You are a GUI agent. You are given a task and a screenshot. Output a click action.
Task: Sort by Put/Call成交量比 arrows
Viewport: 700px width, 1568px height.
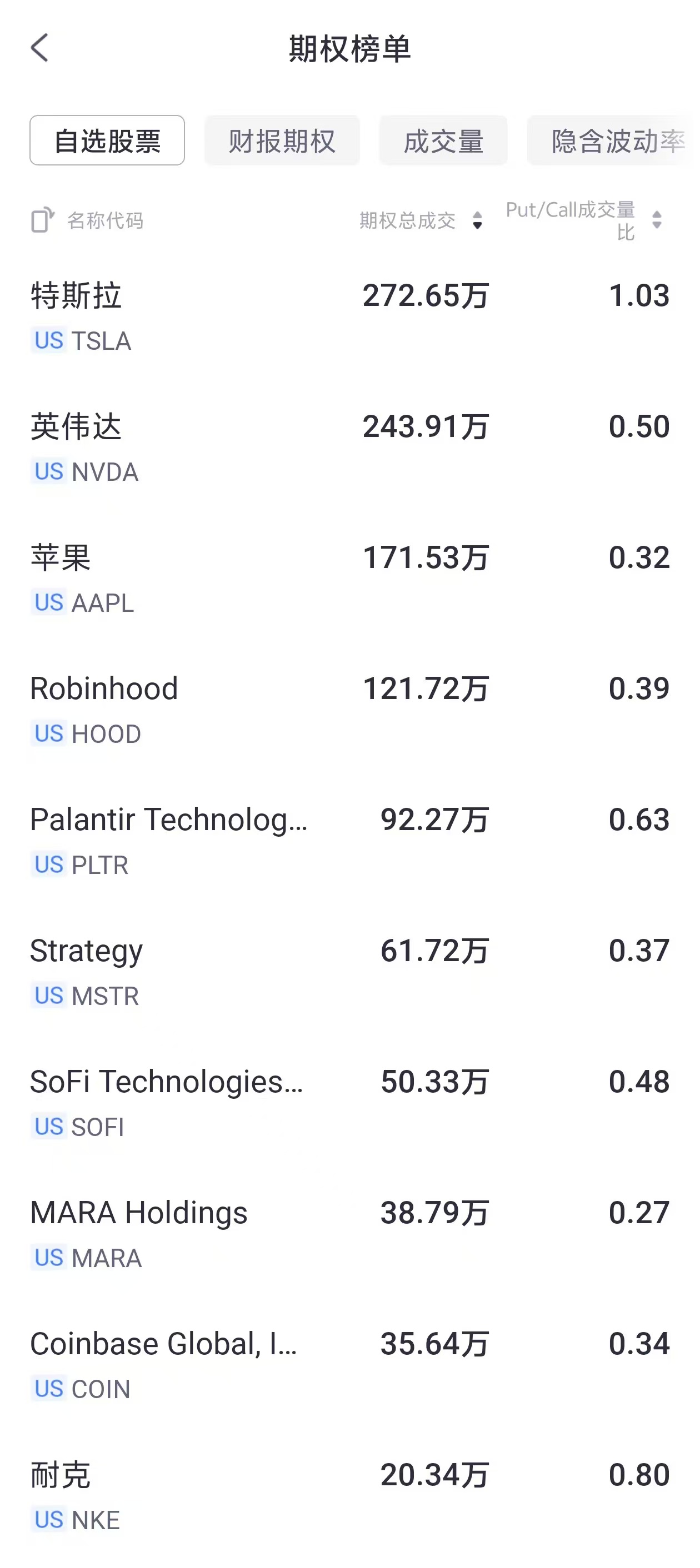tap(657, 220)
